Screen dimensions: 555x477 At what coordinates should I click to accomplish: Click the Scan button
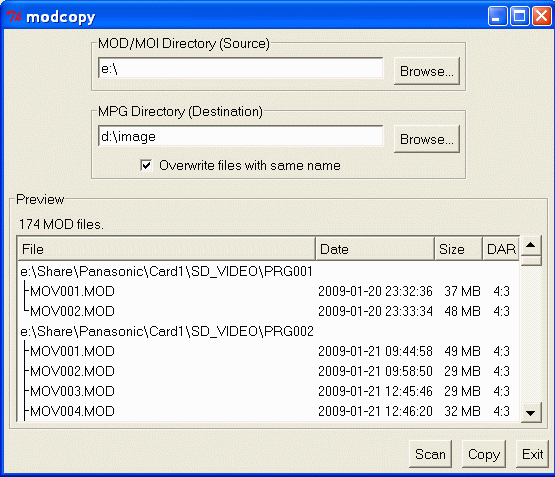[430, 454]
